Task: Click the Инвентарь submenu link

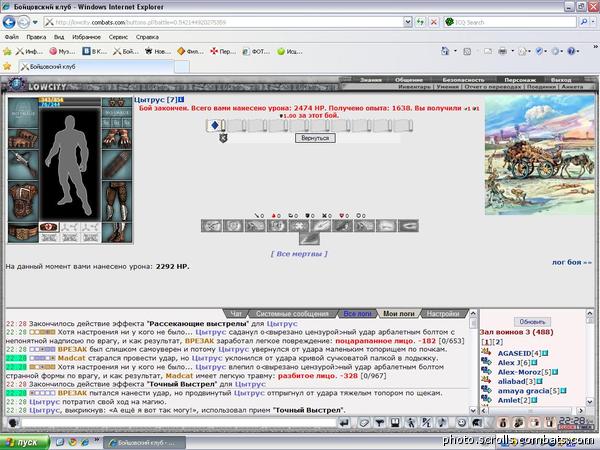Action: pos(414,87)
